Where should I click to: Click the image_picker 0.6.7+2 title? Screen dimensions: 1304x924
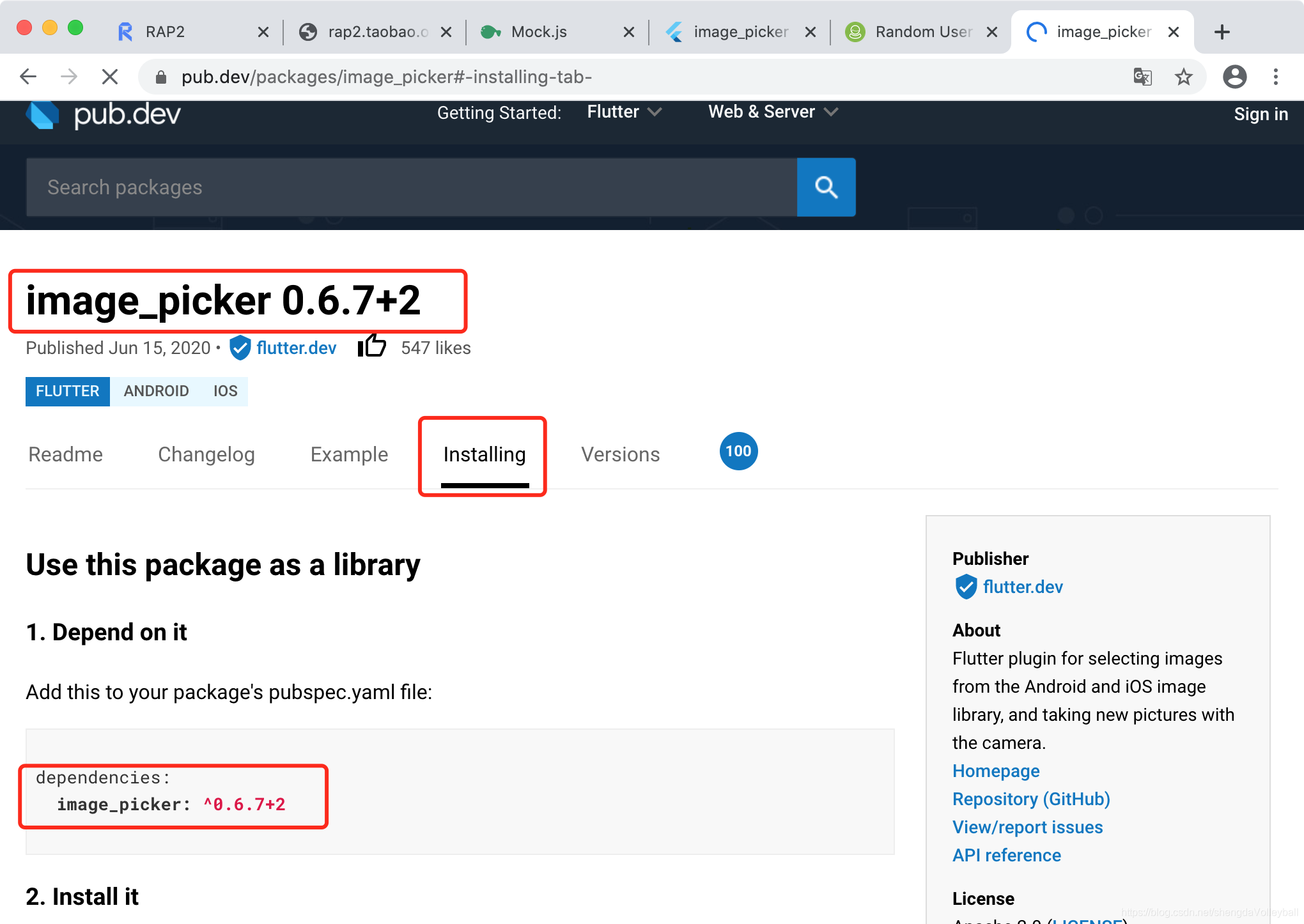point(223,300)
